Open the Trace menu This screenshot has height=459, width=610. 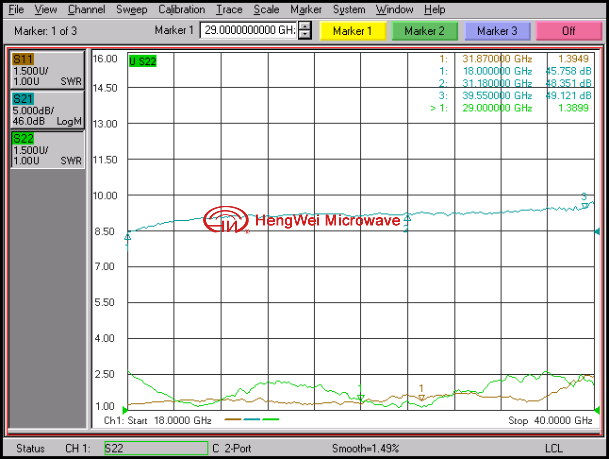click(229, 9)
